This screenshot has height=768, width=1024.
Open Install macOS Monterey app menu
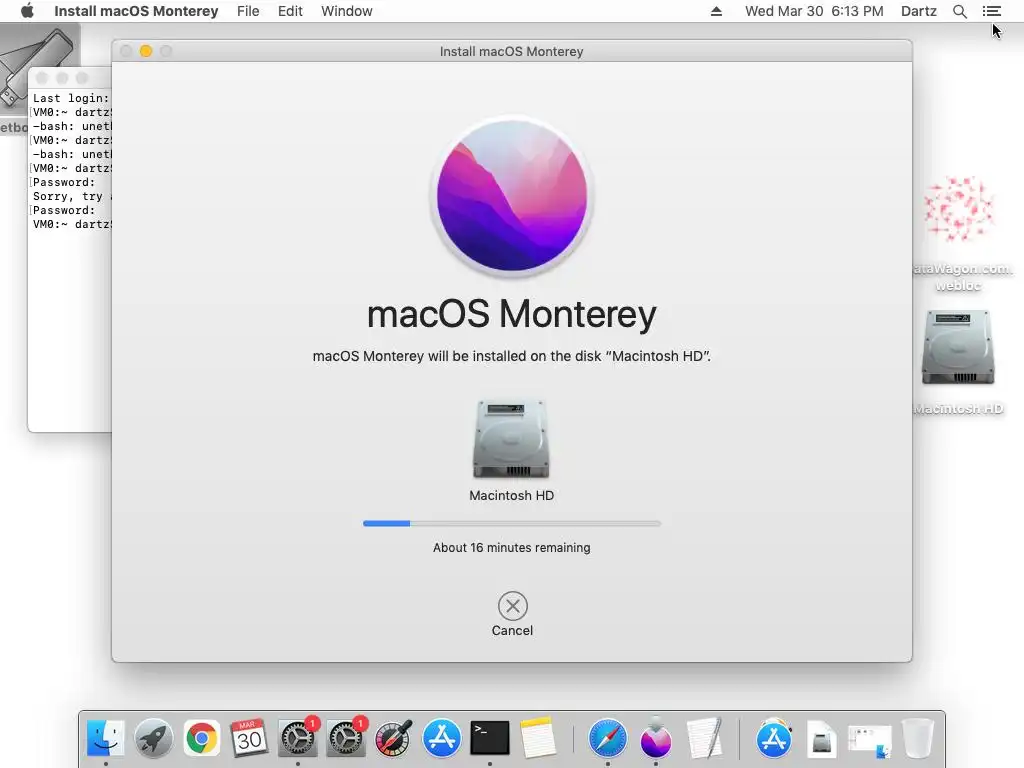(x=136, y=11)
